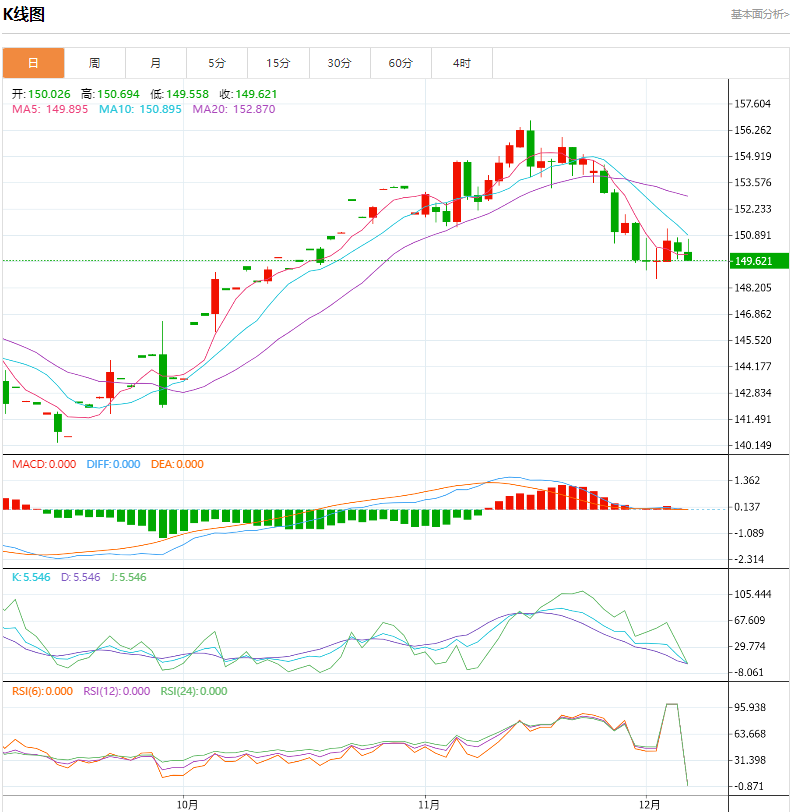Click the 148.205 price axis label
This screenshot has width=790, height=812.
753,288
